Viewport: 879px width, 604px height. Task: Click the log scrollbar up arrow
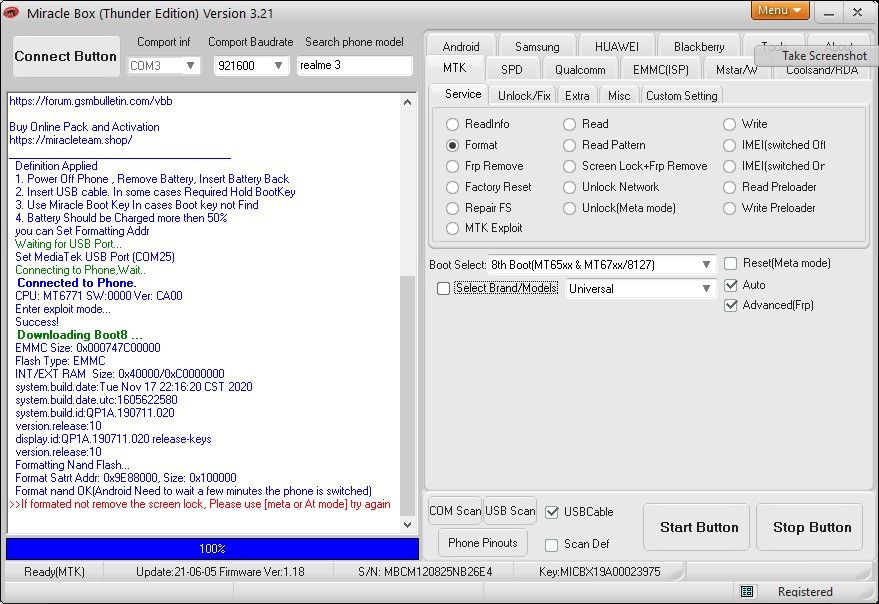pyautogui.click(x=408, y=102)
